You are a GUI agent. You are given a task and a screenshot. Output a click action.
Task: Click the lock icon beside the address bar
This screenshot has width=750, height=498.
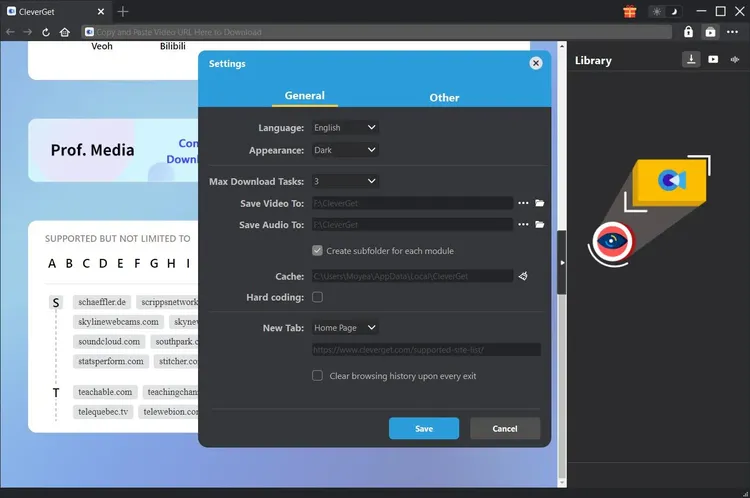coord(688,32)
